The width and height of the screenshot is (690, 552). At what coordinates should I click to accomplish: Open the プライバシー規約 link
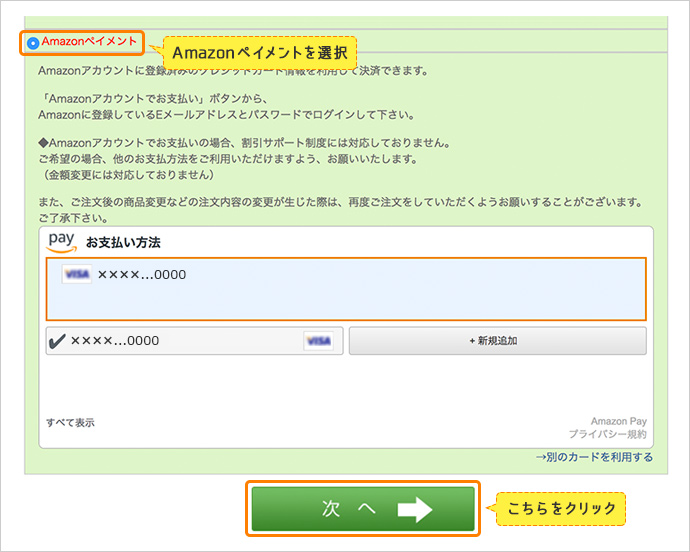tap(608, 434)
